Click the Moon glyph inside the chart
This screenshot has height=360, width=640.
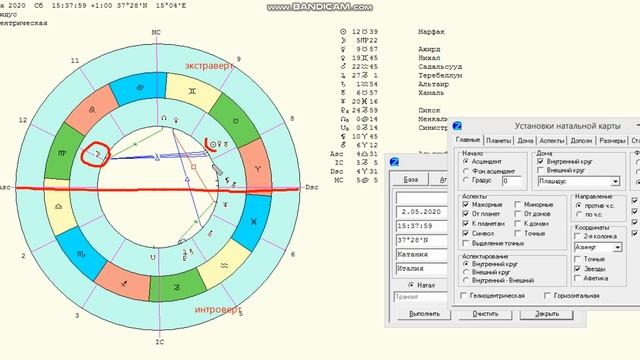(97, 153)
